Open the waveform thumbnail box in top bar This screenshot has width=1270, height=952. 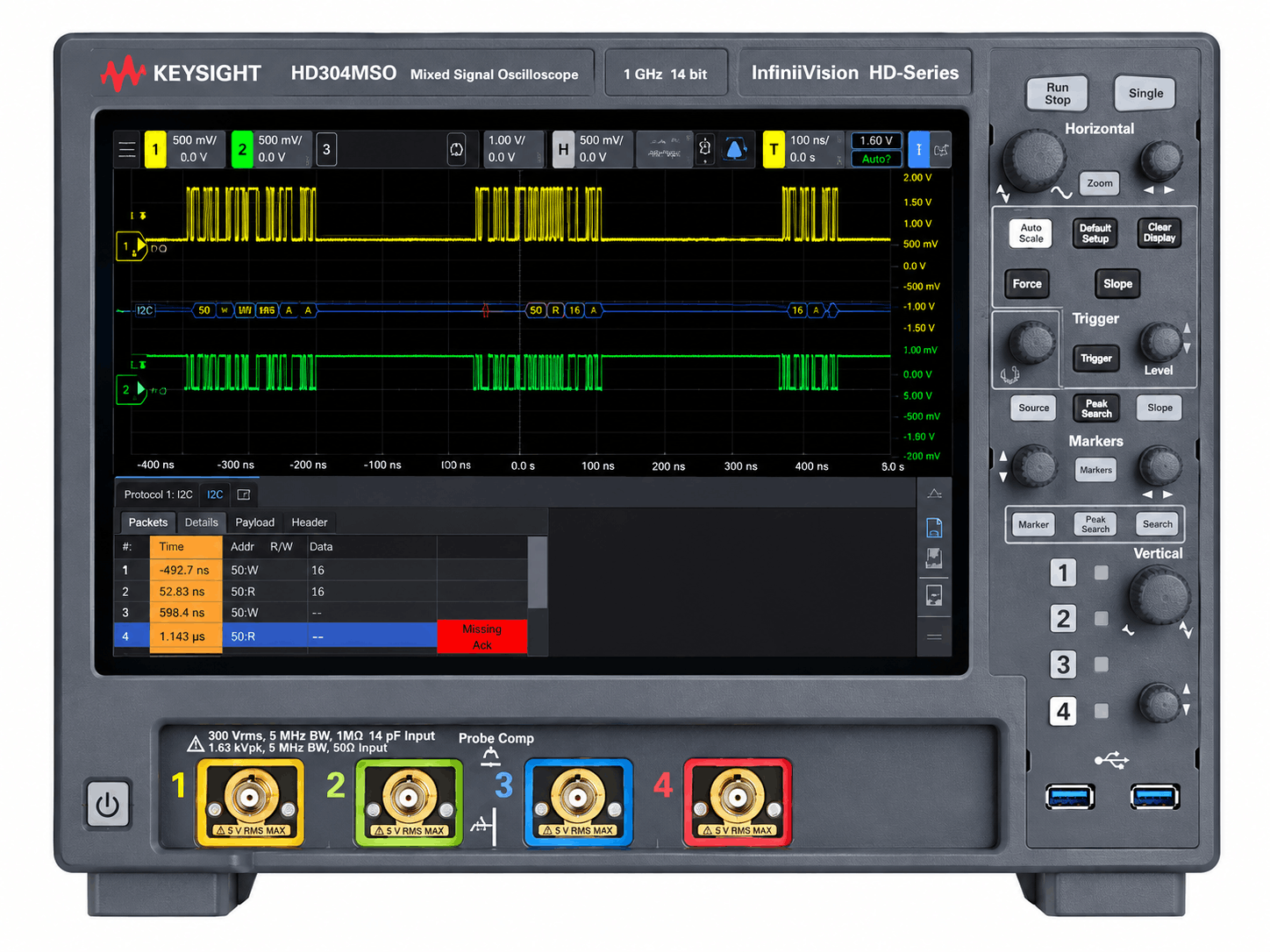point(664,149)
